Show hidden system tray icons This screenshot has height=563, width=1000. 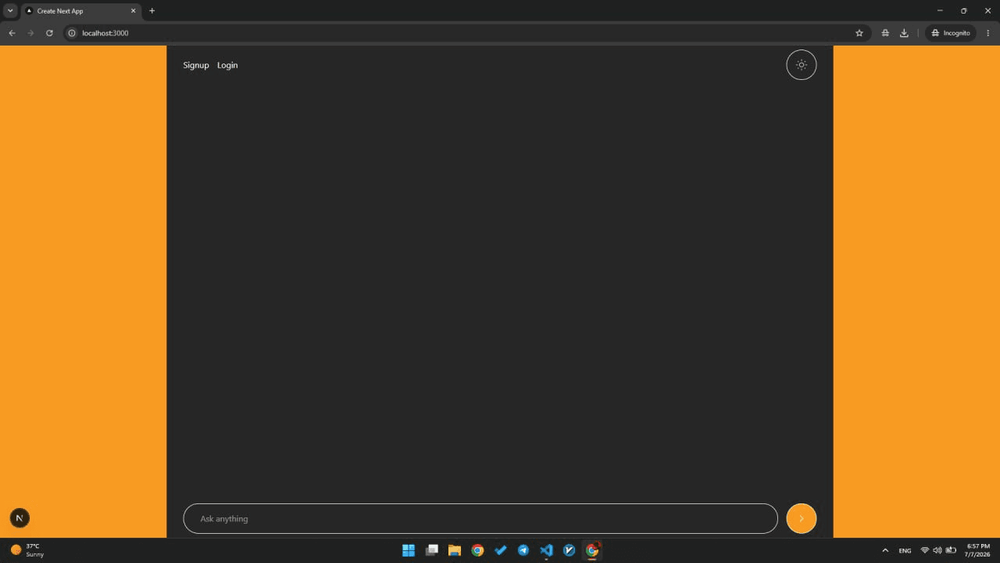[x=885, y=550]
